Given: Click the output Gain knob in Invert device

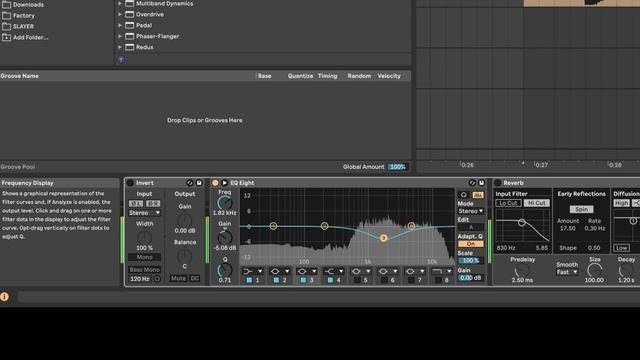Looking at the screenshot, I should [184, 220].
